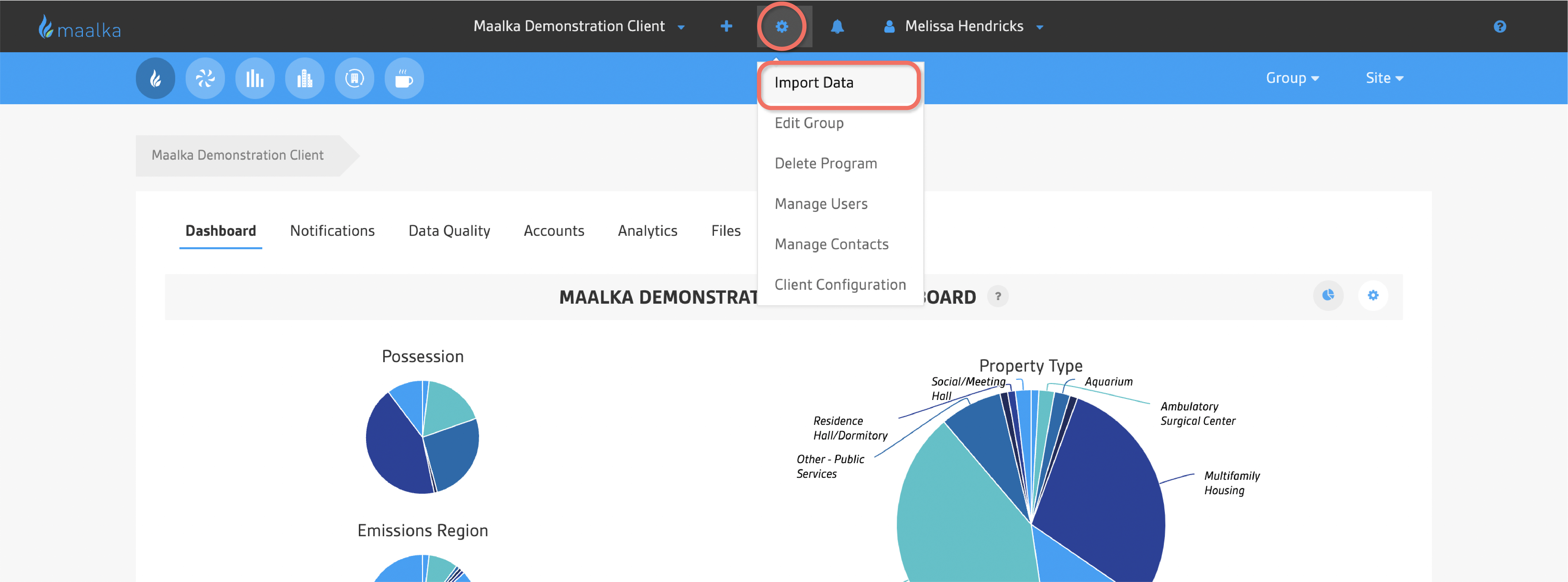1568x582 pixels.
Task: Click the 'Emissions Region' chart title
Action: (x=423, y=531)
